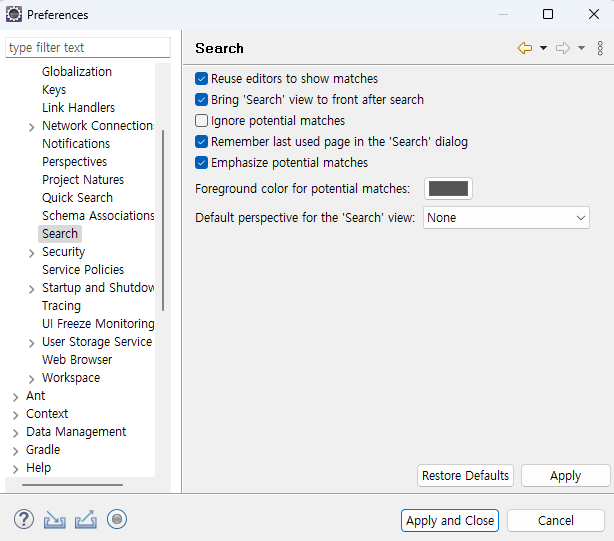Screen dimensions: 614x541
Task: Open forward history dropdown arrow
Action: point(581,48)
